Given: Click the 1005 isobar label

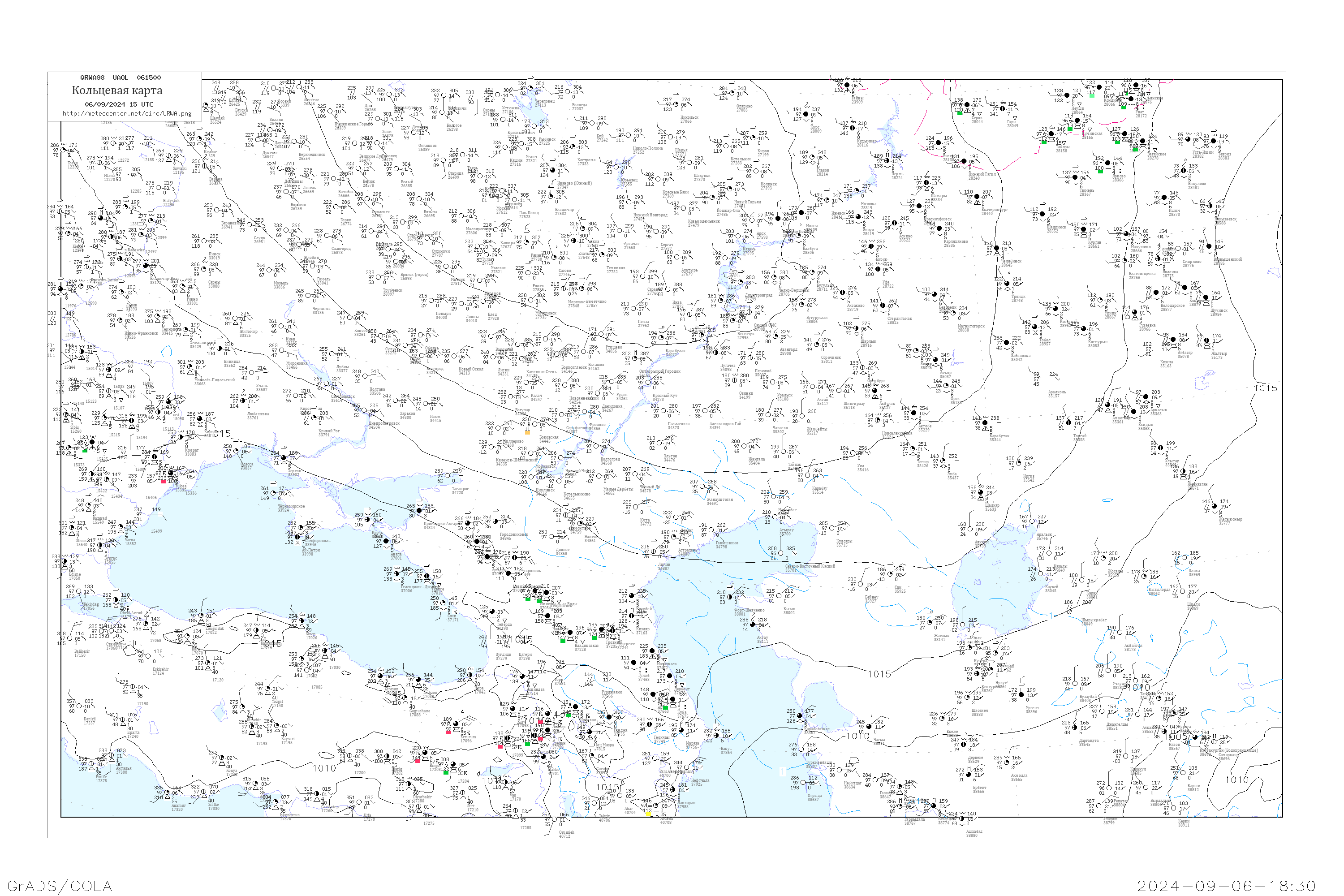Looking at the screenshot, I should (1176, 737).
